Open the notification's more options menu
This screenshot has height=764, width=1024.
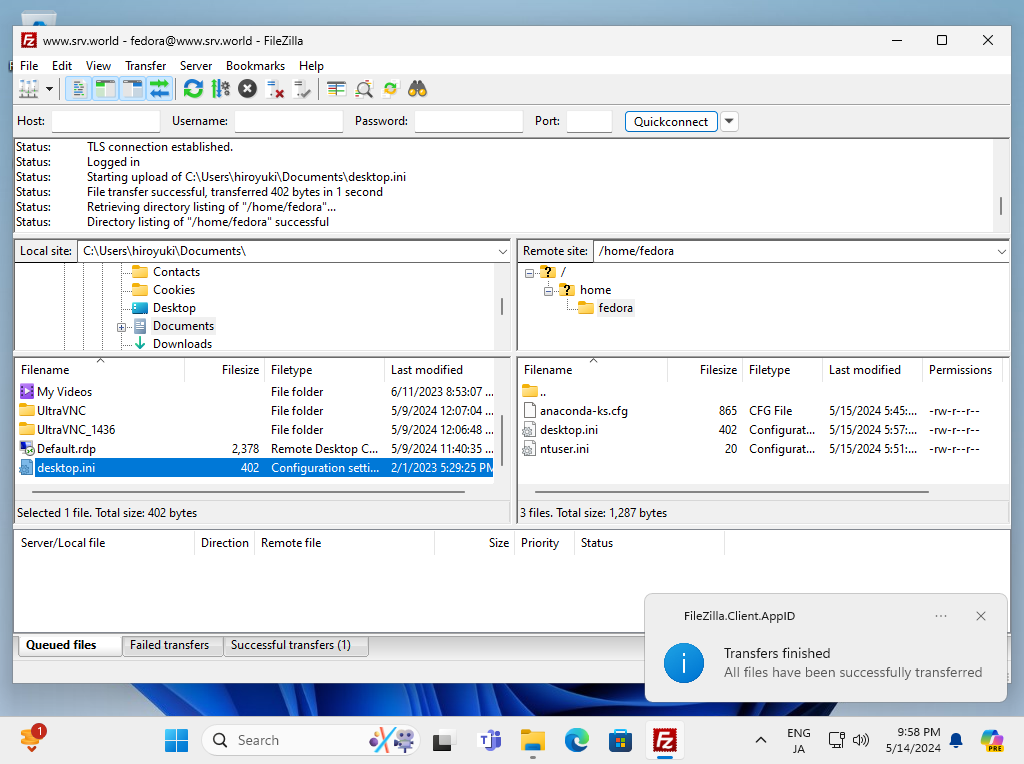pos(941,616)
